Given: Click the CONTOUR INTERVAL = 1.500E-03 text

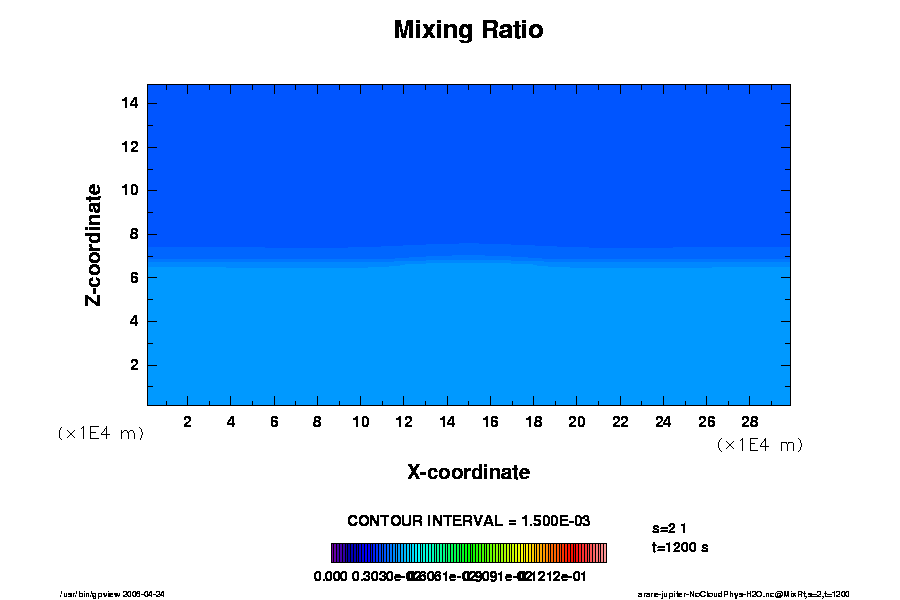Looking at the screenshot, I should (x=468, y=521).
